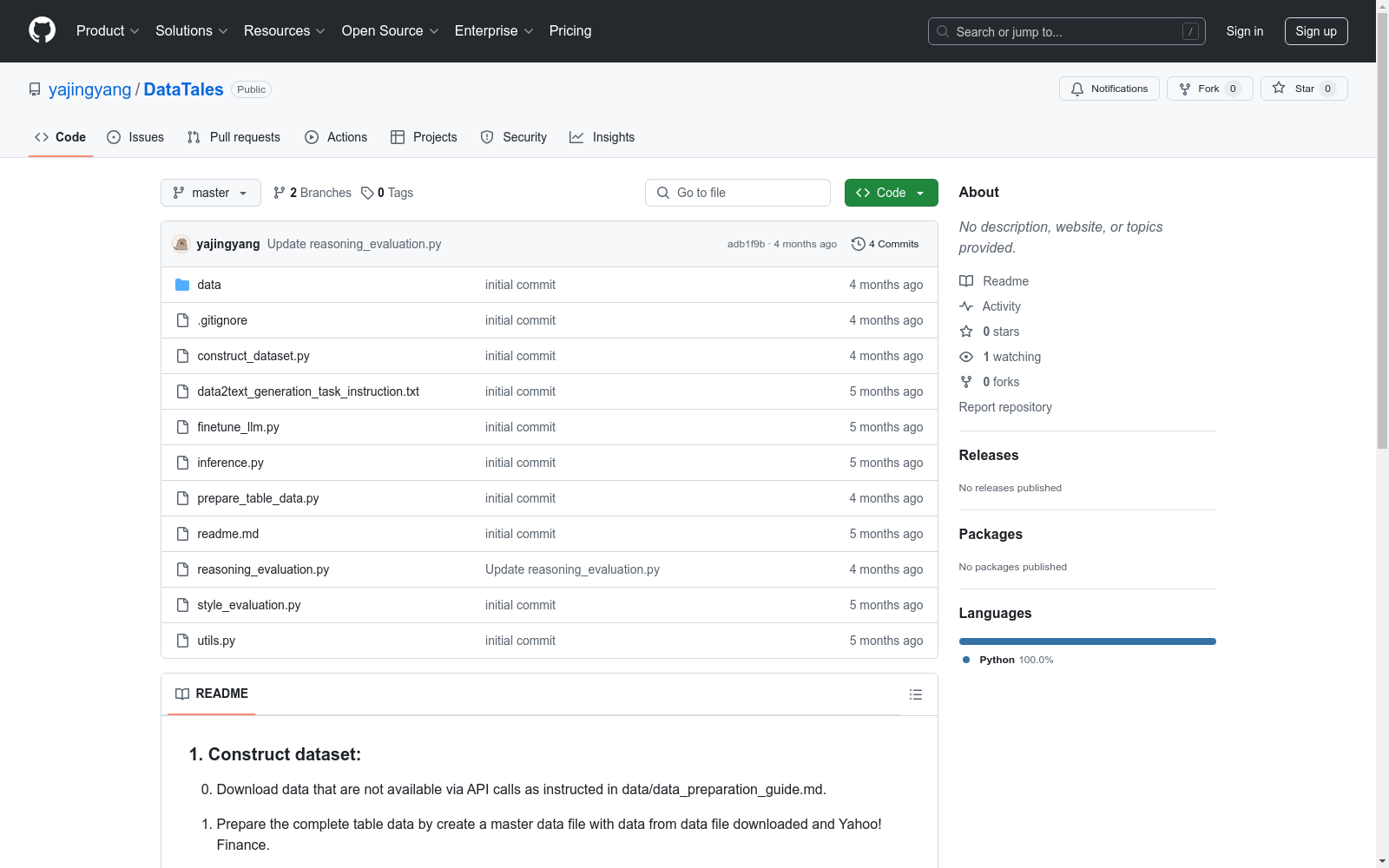Image resolution: width=1389 pixels, height=868 pixels.
Task: Open the Insights tab
Action: point(602,137)
